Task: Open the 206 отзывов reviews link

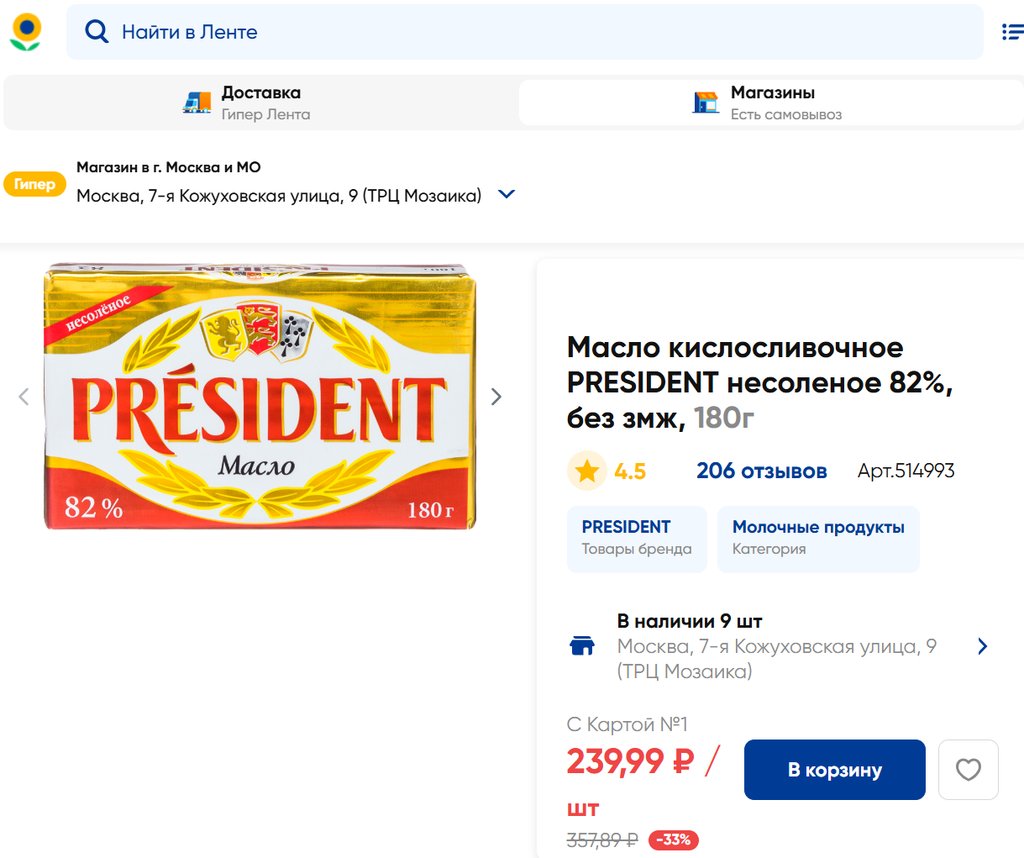Action: [x=761, y=471]
